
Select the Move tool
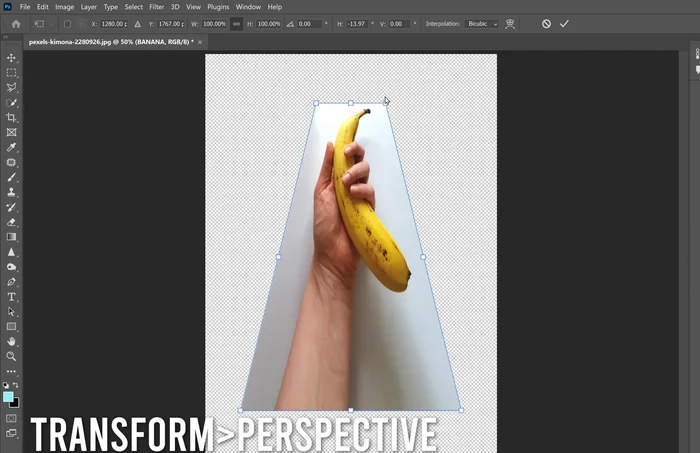tap(12, 58)
